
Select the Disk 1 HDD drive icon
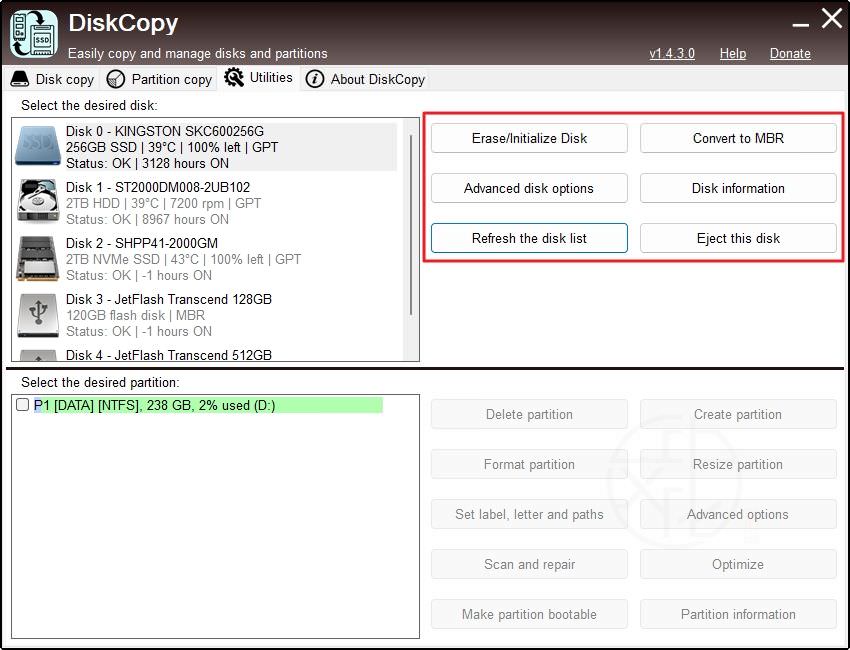click(38, 202)
